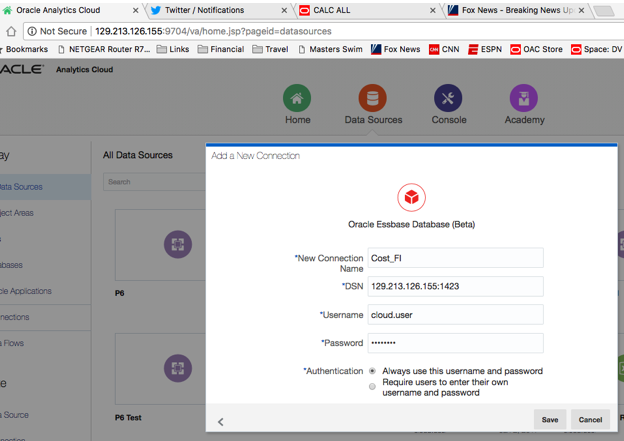Open the Travel bookmarks folder
The height and width of the screenshot is (441, 624).
coord(270,49)
